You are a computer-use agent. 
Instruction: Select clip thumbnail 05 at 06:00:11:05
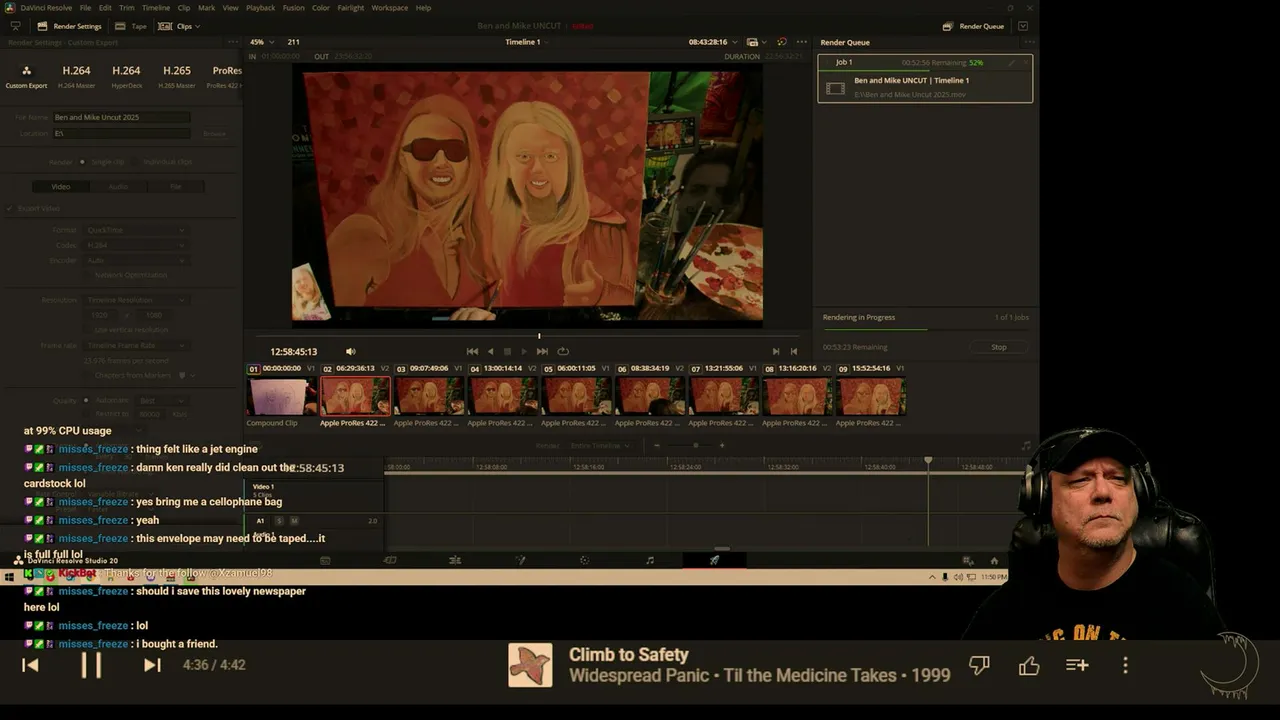(x=577, y=396)
